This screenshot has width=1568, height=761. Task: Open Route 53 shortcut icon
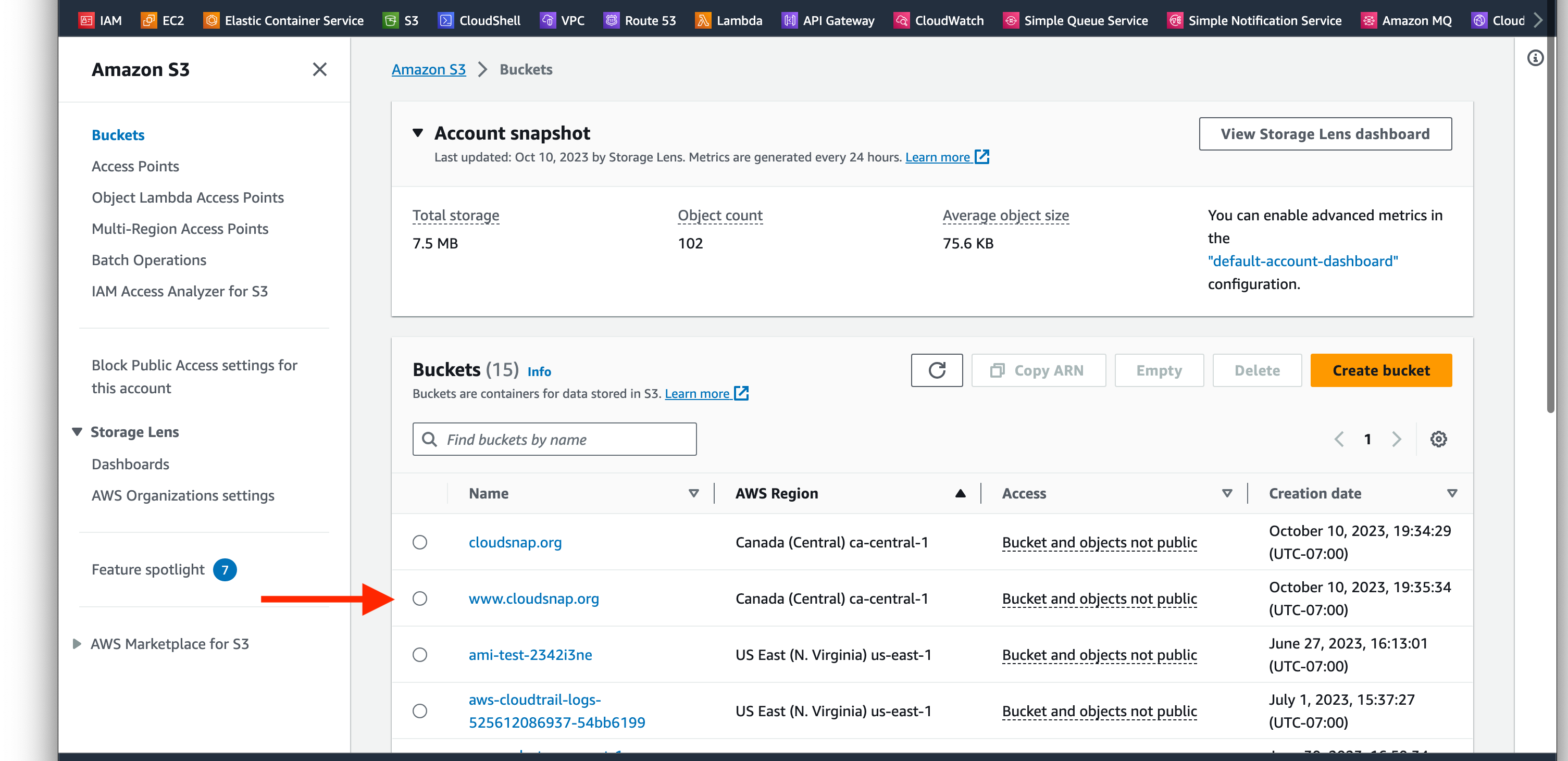coord(611,20)
